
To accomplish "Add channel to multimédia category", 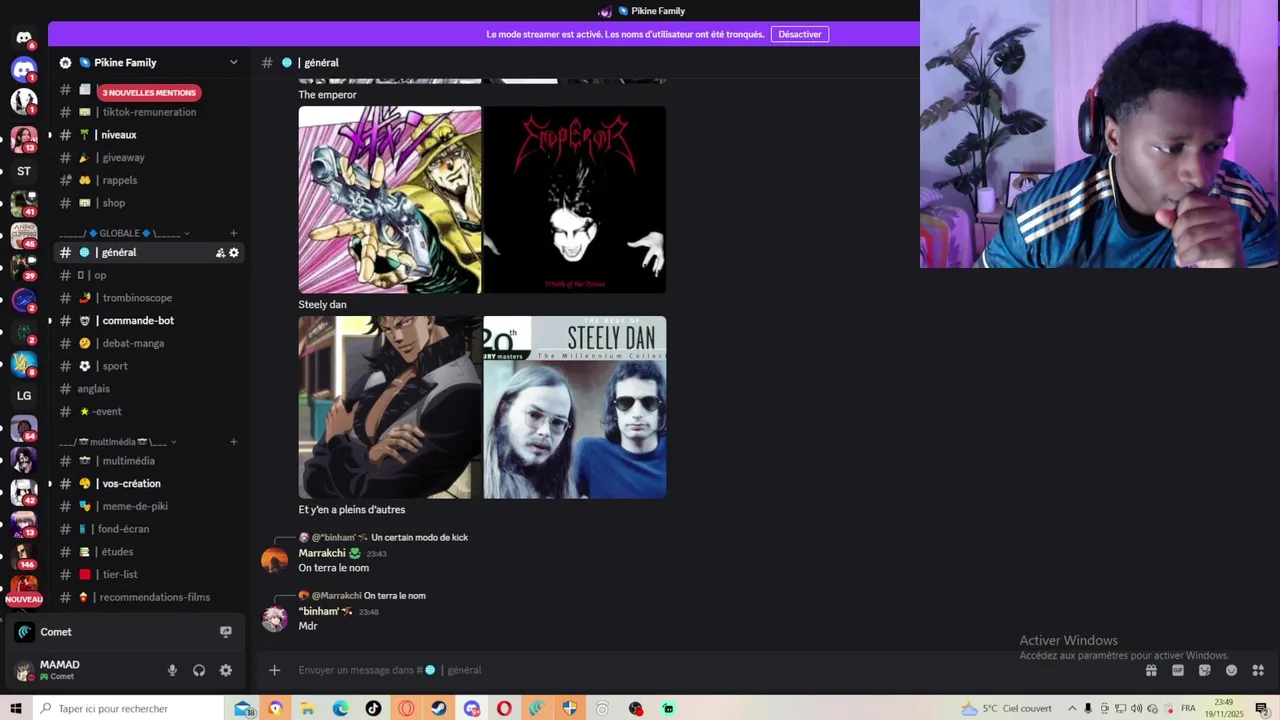I will (x=234, y=441).
